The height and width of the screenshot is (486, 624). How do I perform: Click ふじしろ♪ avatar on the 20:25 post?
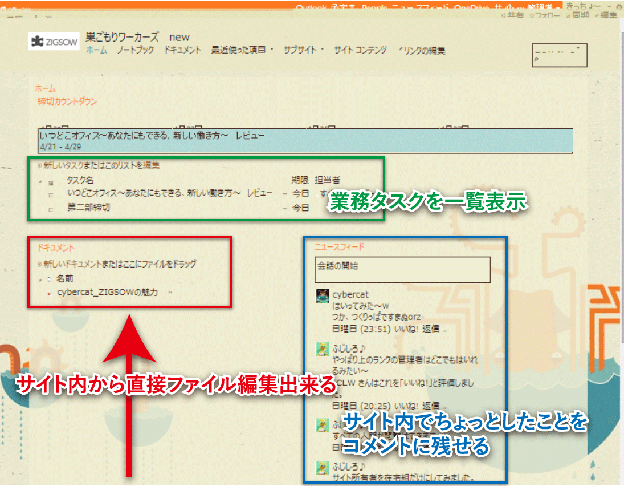tap(322, 349)
